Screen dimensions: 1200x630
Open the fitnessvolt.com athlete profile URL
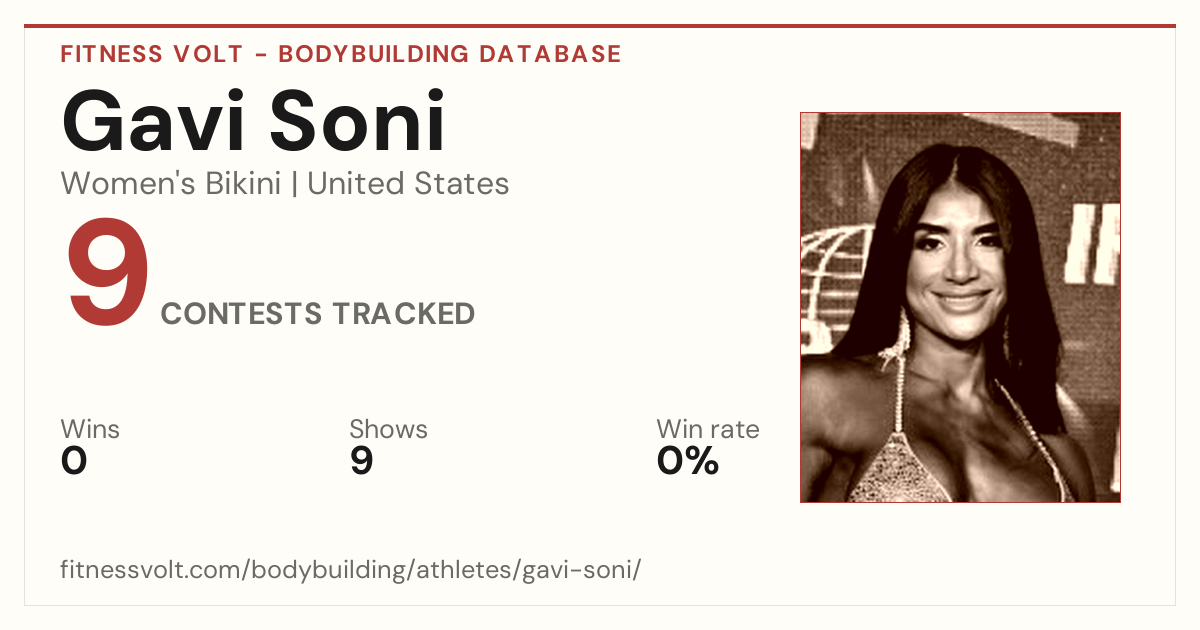[351, 571]
